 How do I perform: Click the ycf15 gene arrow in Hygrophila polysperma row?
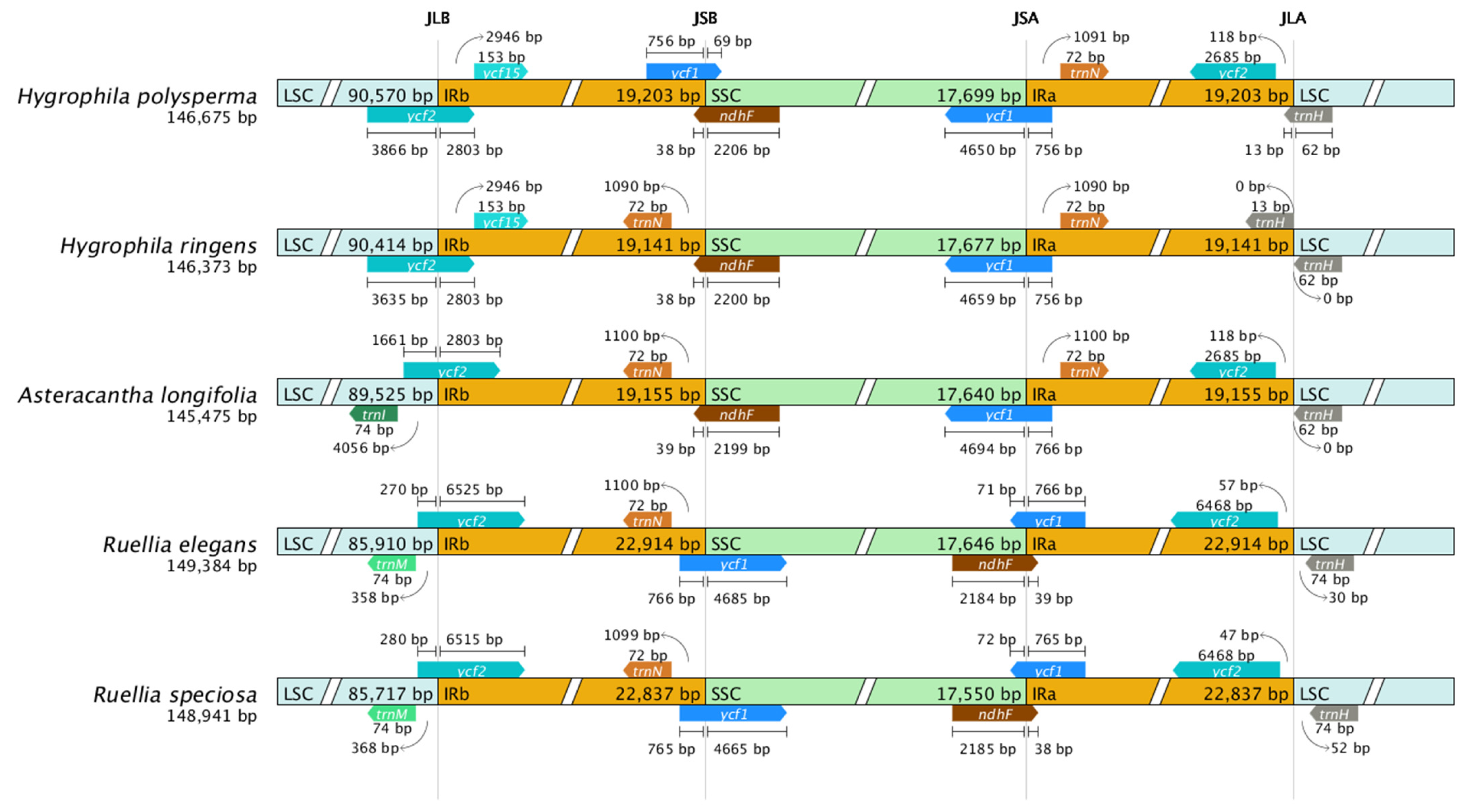click(501, 72)
